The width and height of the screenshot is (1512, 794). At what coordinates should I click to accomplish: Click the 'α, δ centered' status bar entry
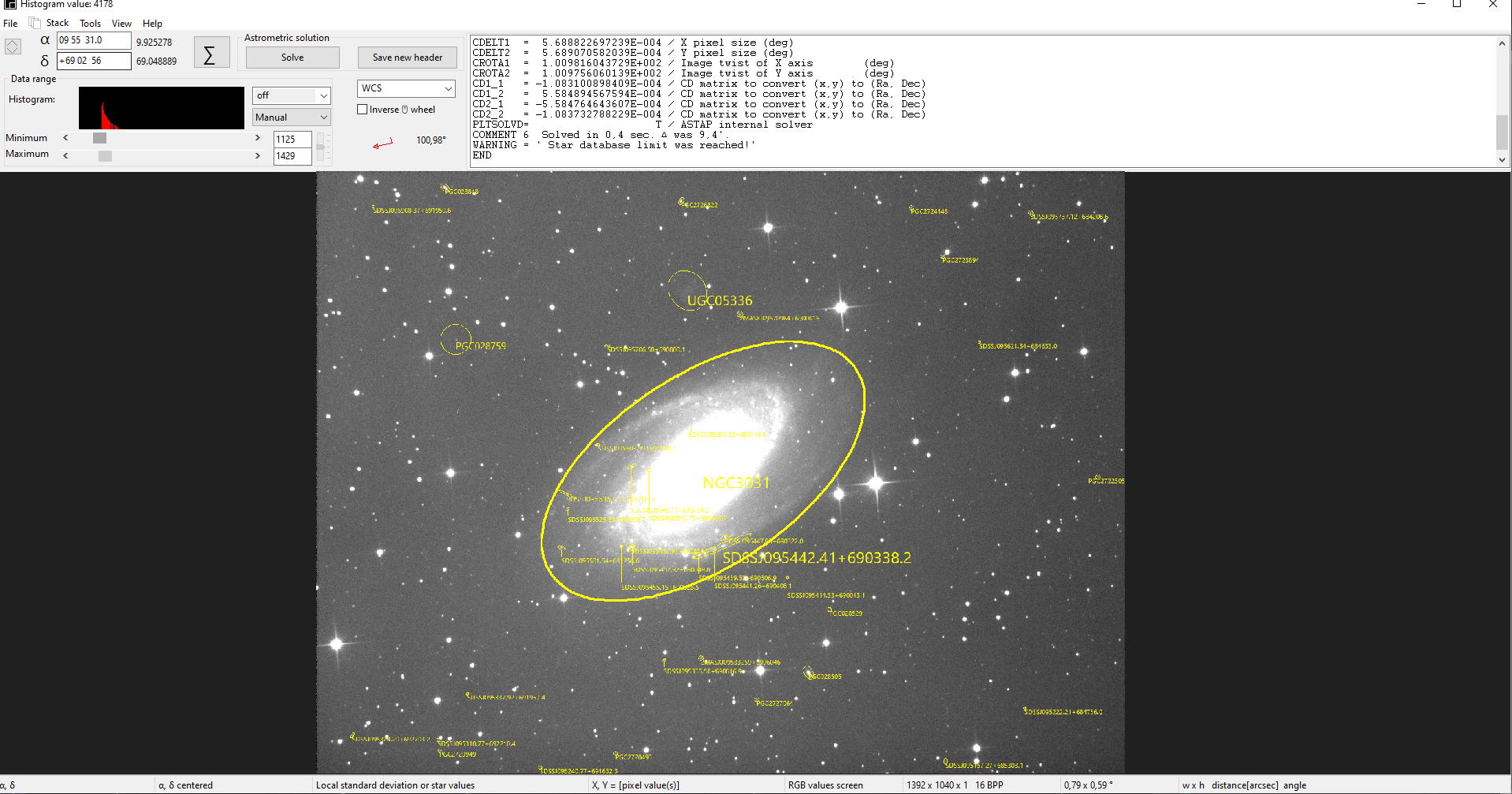[185, 785]
